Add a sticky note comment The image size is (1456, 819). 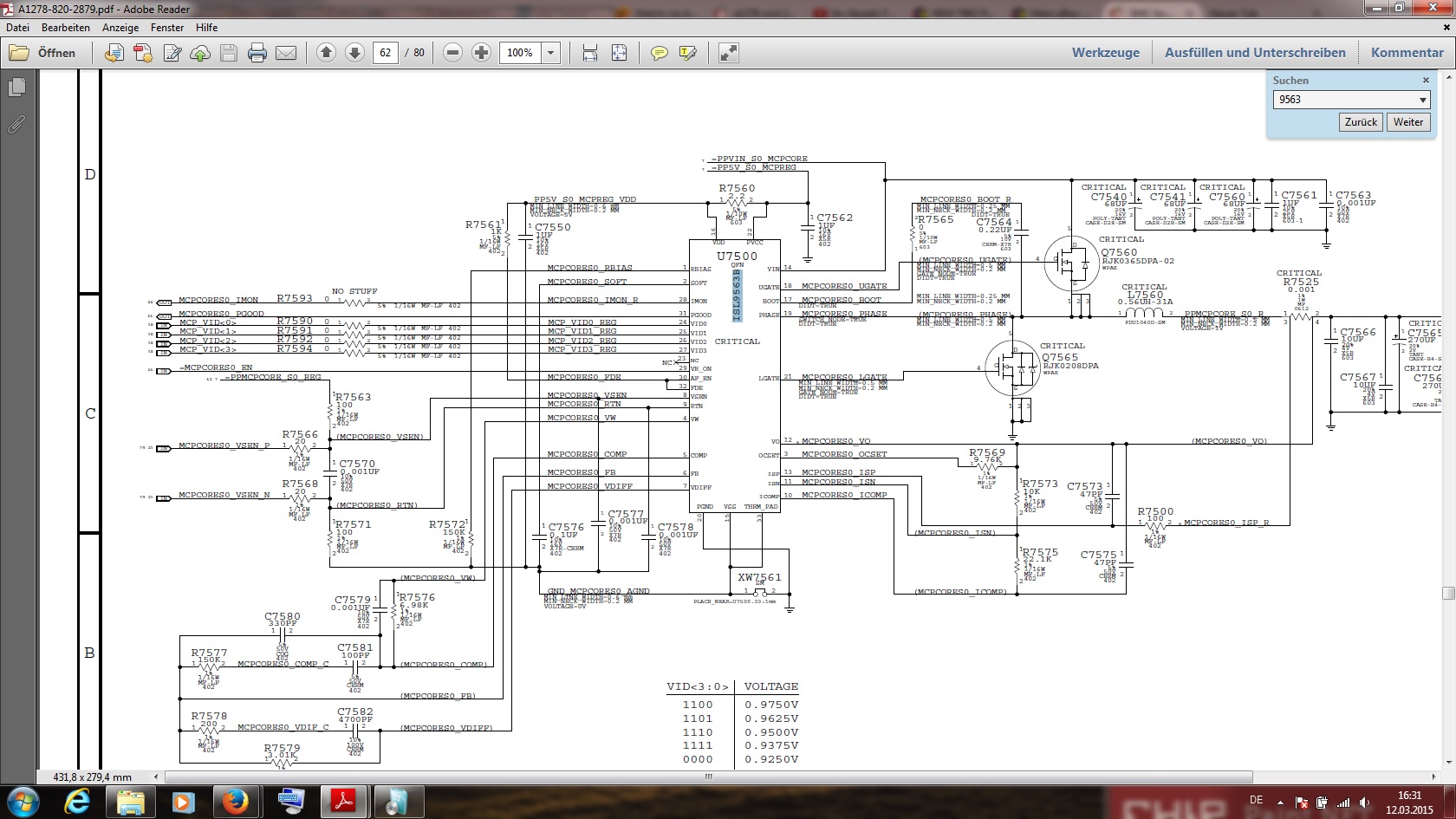coord(660,53)
